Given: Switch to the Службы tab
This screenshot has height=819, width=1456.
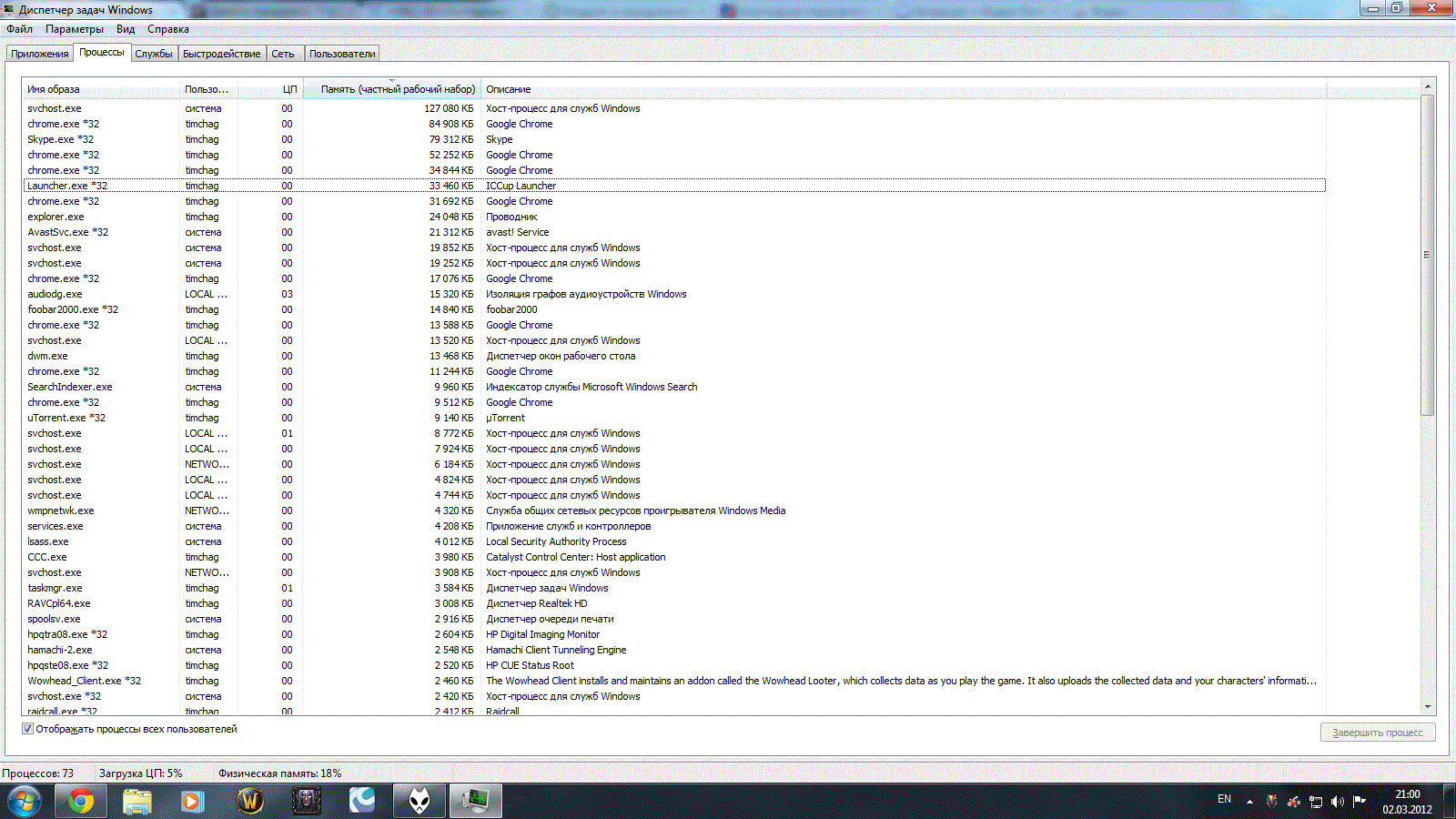Looking at the screenshot, I should (x=154, y=54).
